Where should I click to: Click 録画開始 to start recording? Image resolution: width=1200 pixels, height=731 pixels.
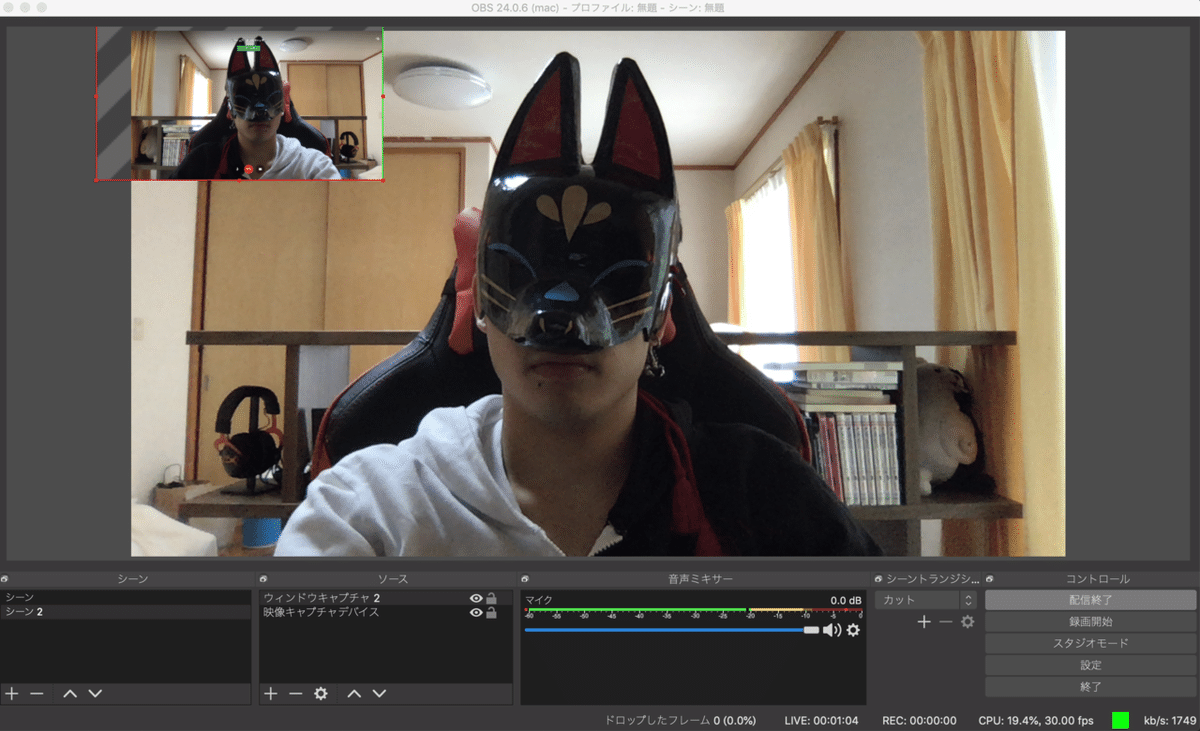1090,622
